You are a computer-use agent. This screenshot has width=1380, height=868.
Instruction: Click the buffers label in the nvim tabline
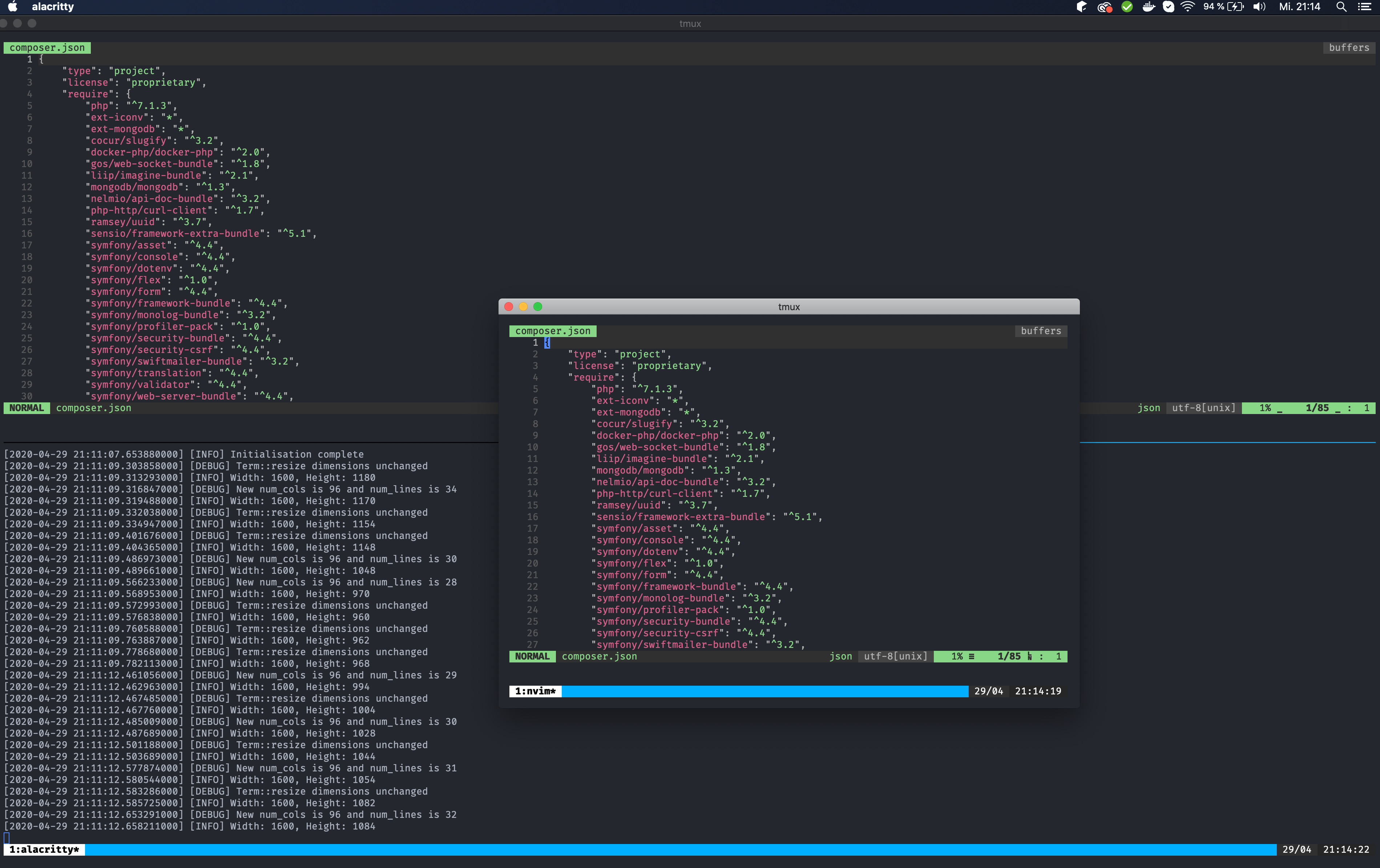1348,48
